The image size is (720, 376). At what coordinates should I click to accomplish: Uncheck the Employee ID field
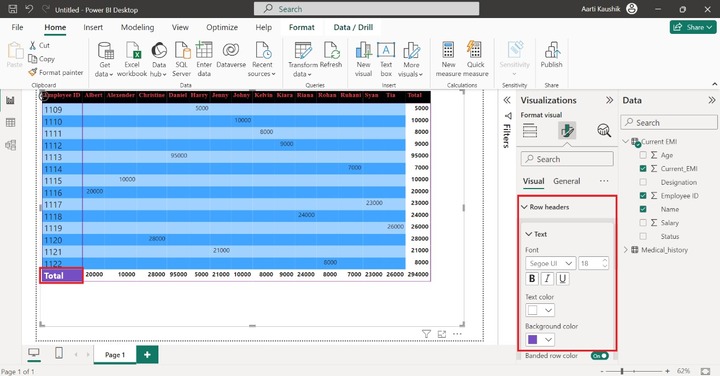pyautogui.click(x=643, y=196)
